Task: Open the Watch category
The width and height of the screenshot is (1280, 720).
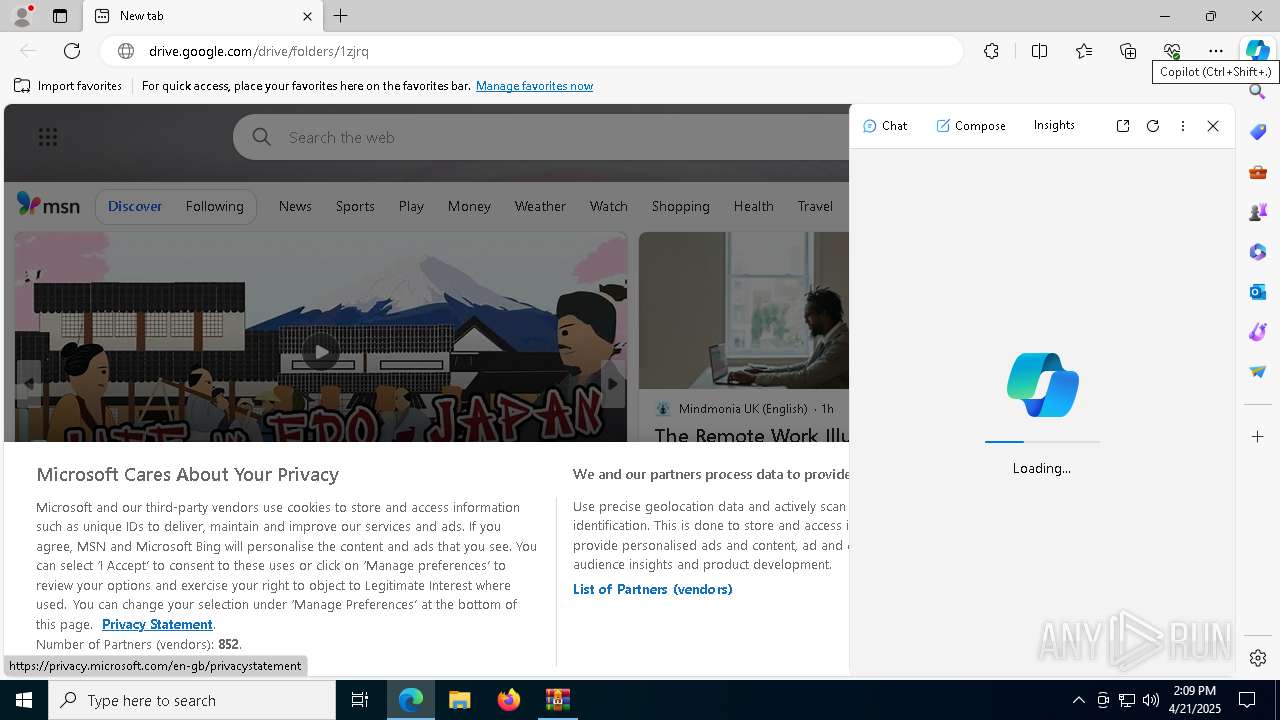Action: [608, 206]
